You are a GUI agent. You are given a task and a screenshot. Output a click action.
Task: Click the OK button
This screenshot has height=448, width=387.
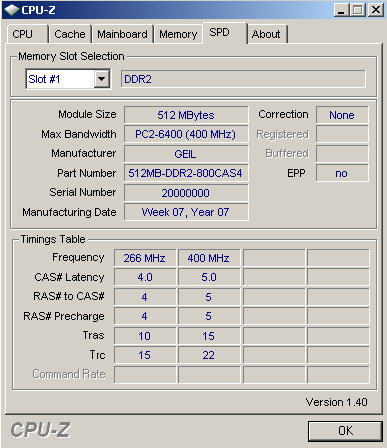pos(345,431)
